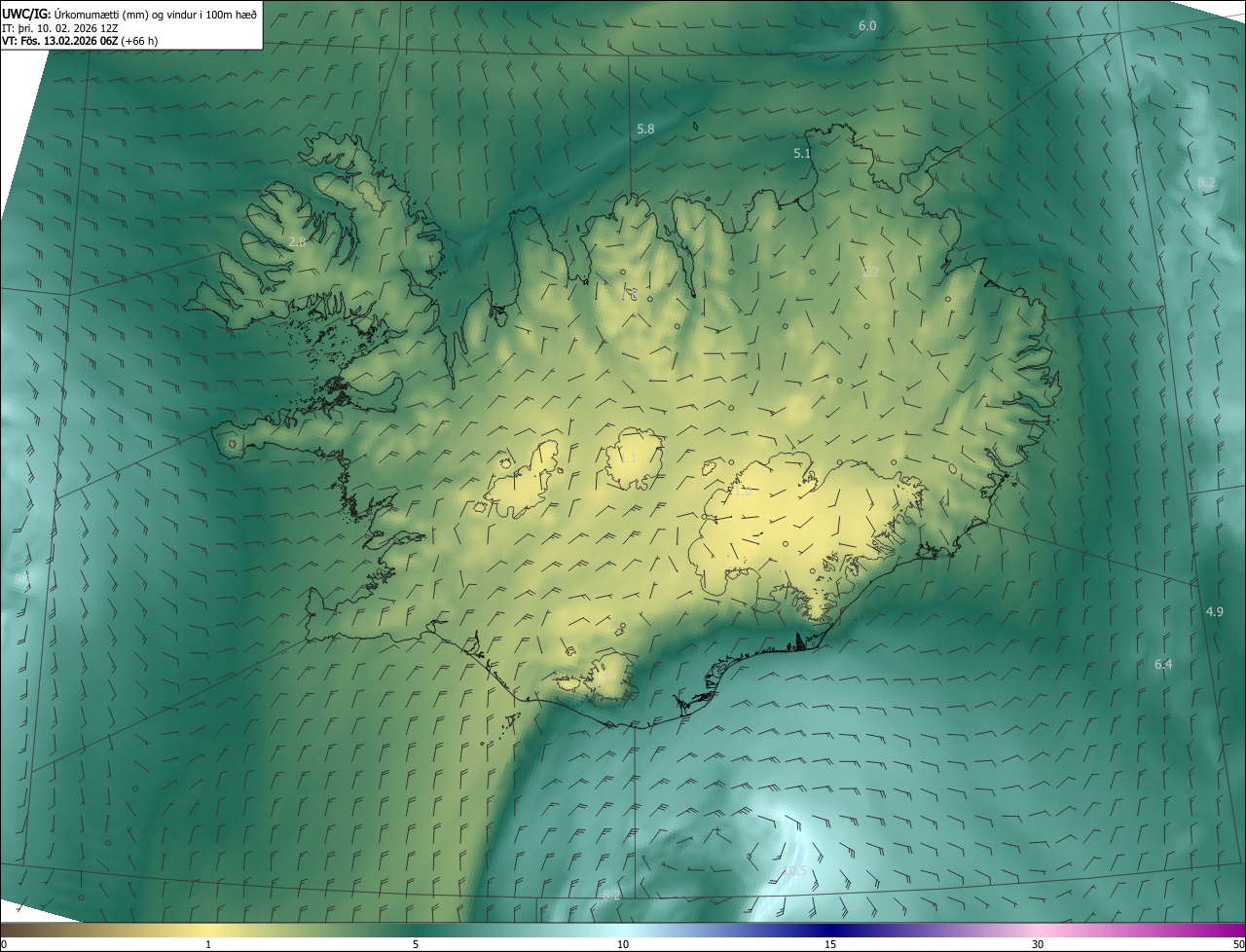The height and width of the screenshot is (952, 1246).
Task: Select the 1 tick on the color scale
Action: tap(208, 944)
